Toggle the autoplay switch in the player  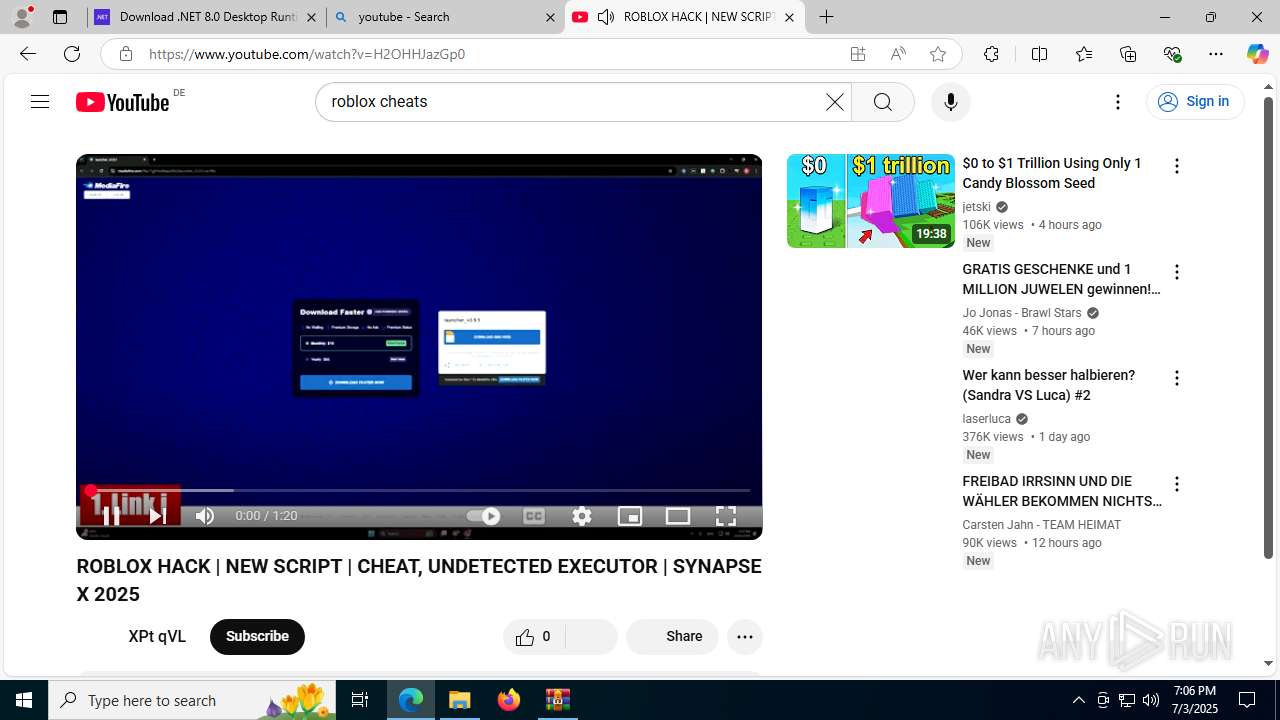click(x=484, y=516)
